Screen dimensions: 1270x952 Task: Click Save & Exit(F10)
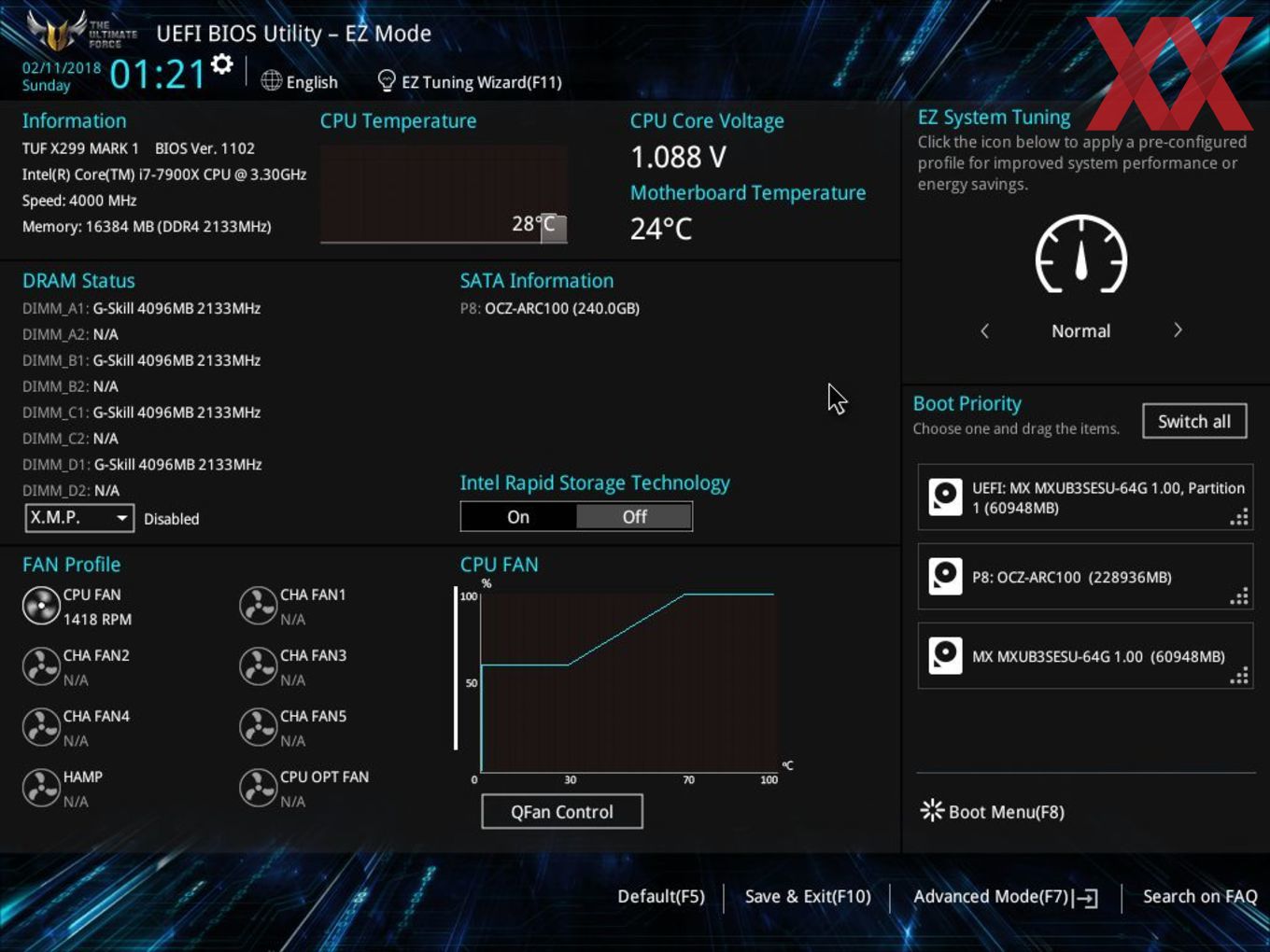click(x=808, y=896)
